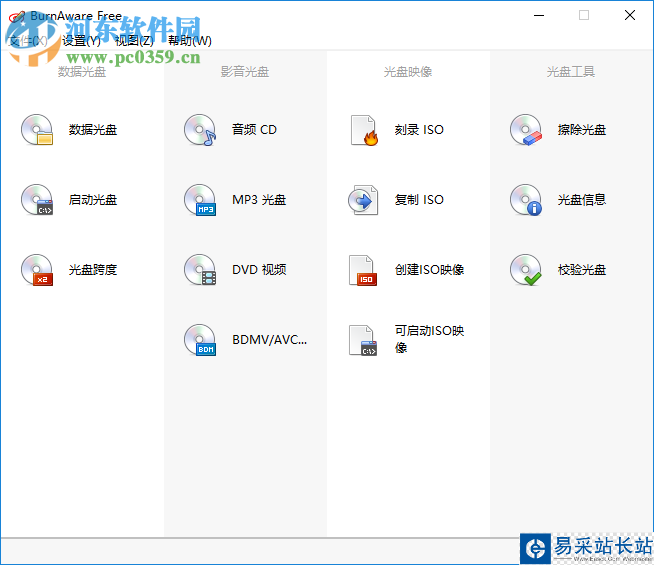The width and height of the screenshot is (654, 565).
Task: Click the 擦除光盘 eraser disc icon
Action: (526, 130)
